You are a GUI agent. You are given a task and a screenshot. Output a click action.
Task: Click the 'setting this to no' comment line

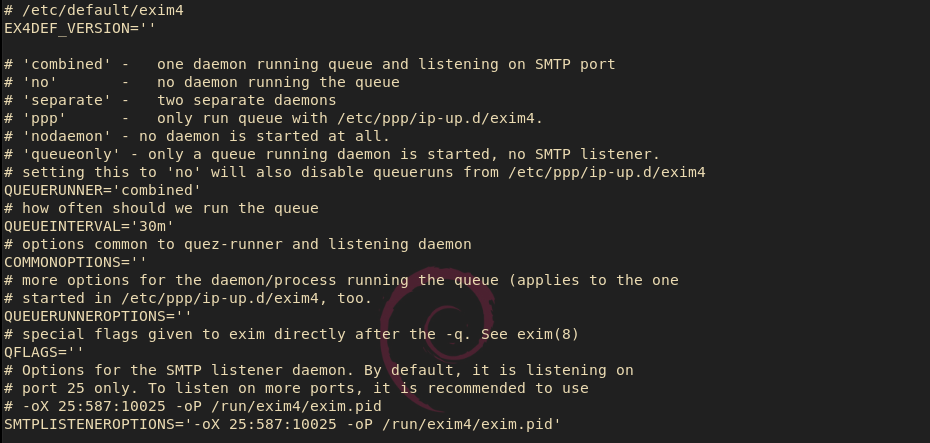click(x=355, y=172)
